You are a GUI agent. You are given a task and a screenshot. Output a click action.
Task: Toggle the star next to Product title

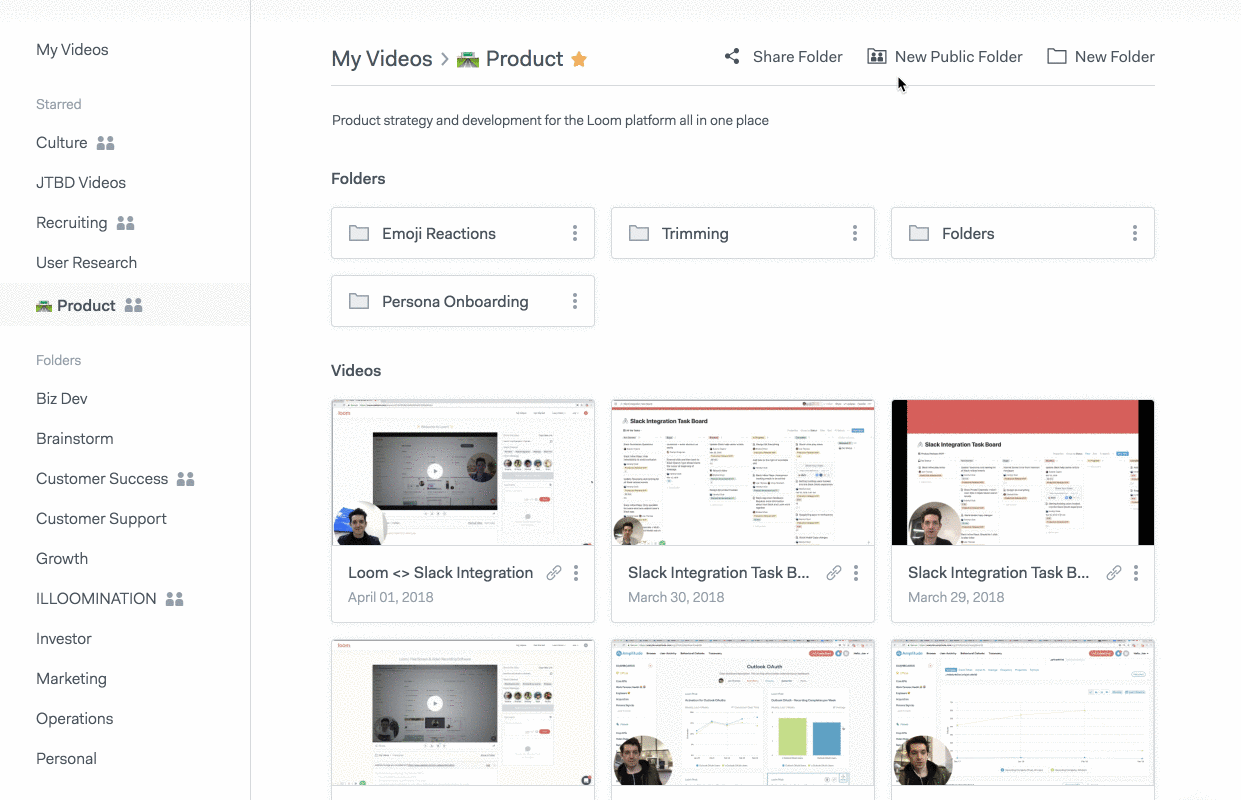(579, 60)
